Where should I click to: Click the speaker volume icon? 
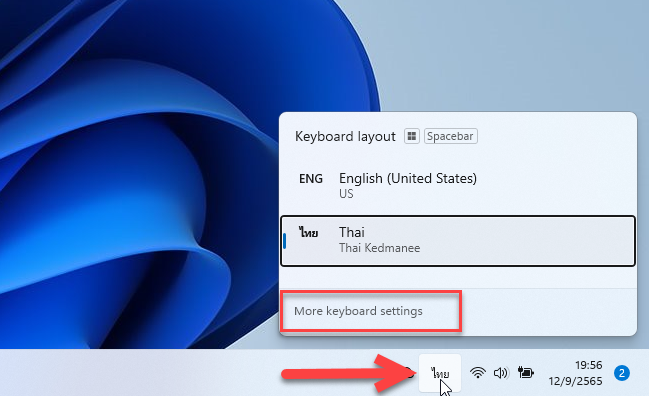click(501, 373)
